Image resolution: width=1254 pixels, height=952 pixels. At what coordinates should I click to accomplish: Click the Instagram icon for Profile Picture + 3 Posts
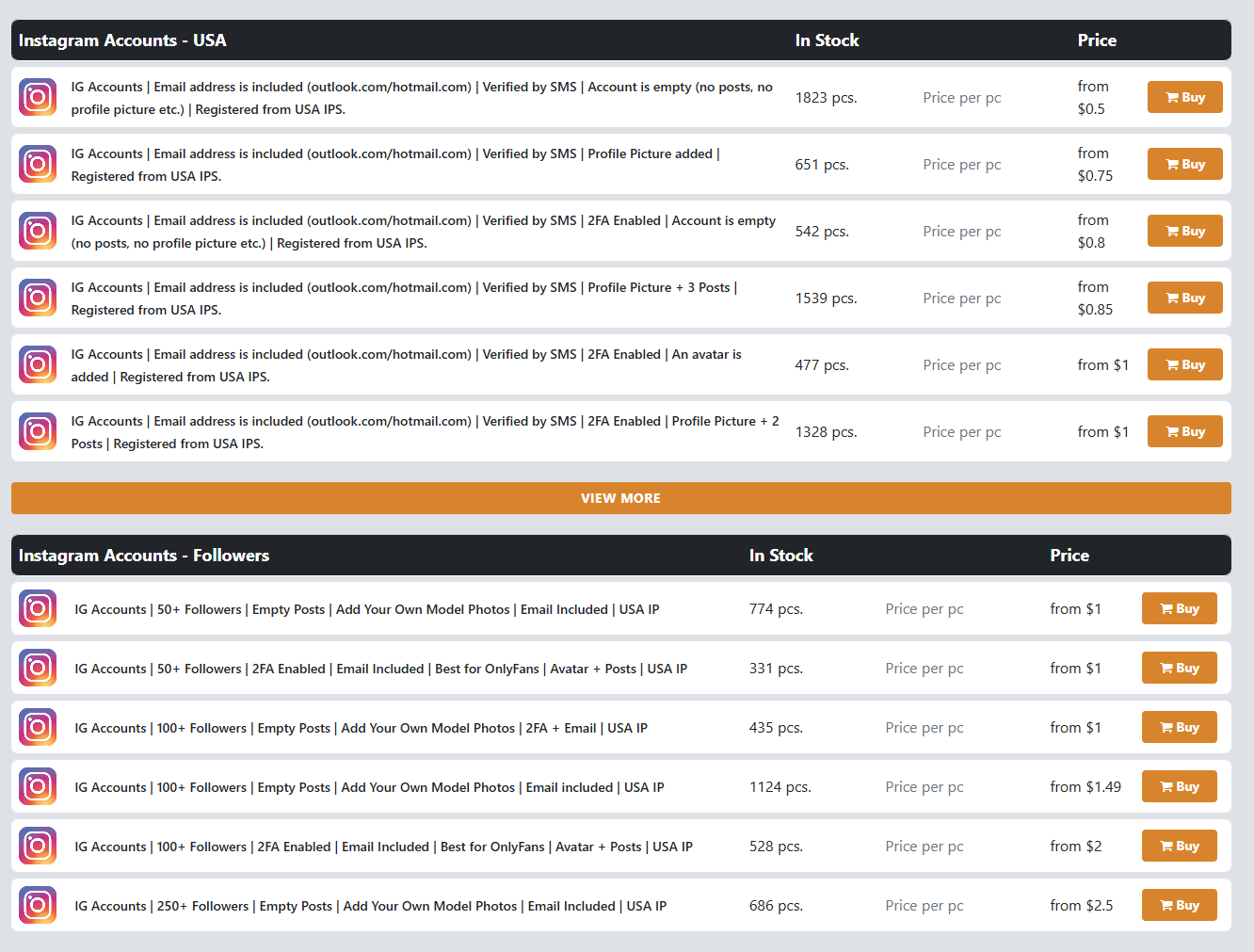[38, 298]
